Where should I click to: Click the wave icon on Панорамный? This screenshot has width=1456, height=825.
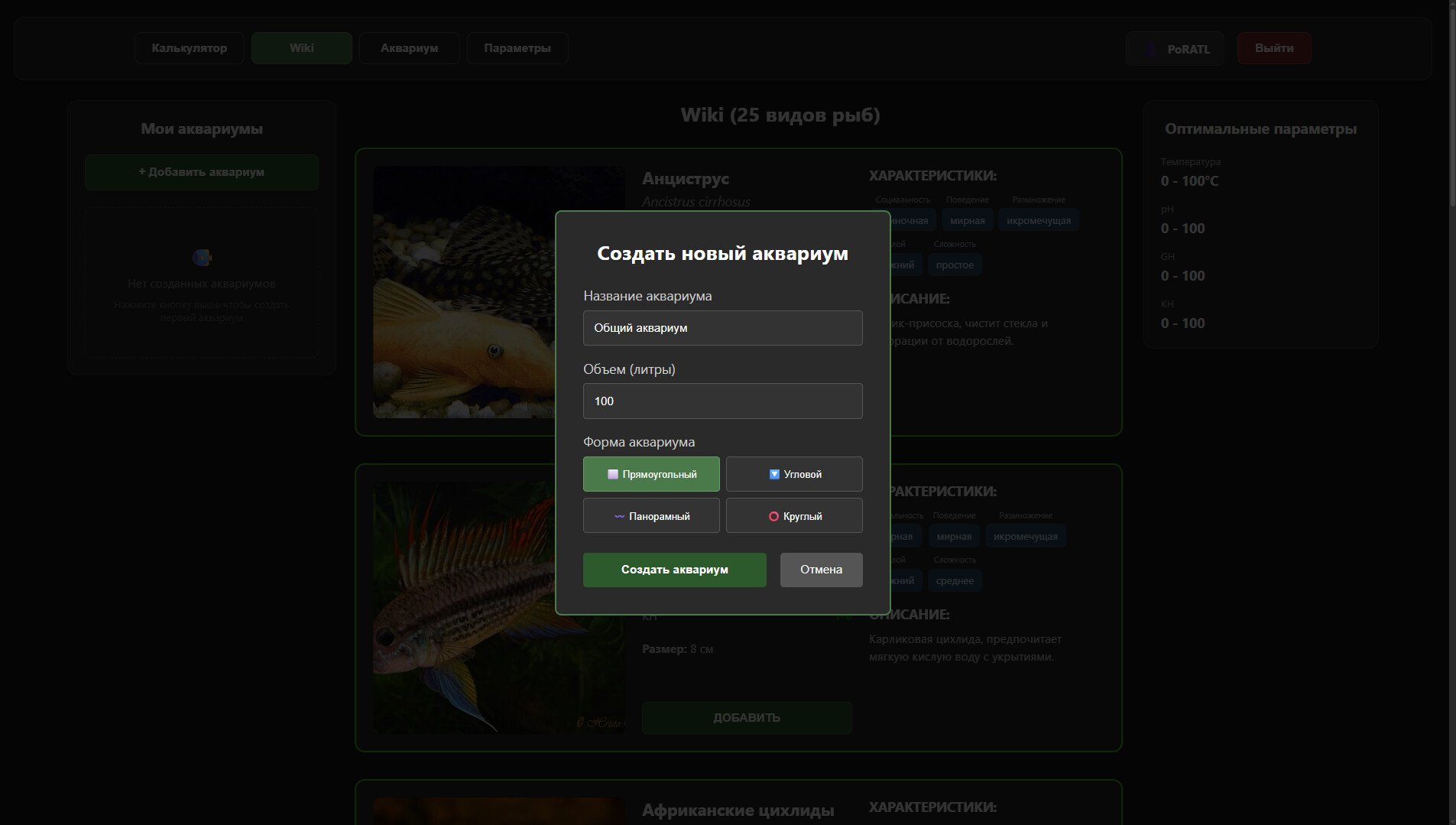point(619,517)
